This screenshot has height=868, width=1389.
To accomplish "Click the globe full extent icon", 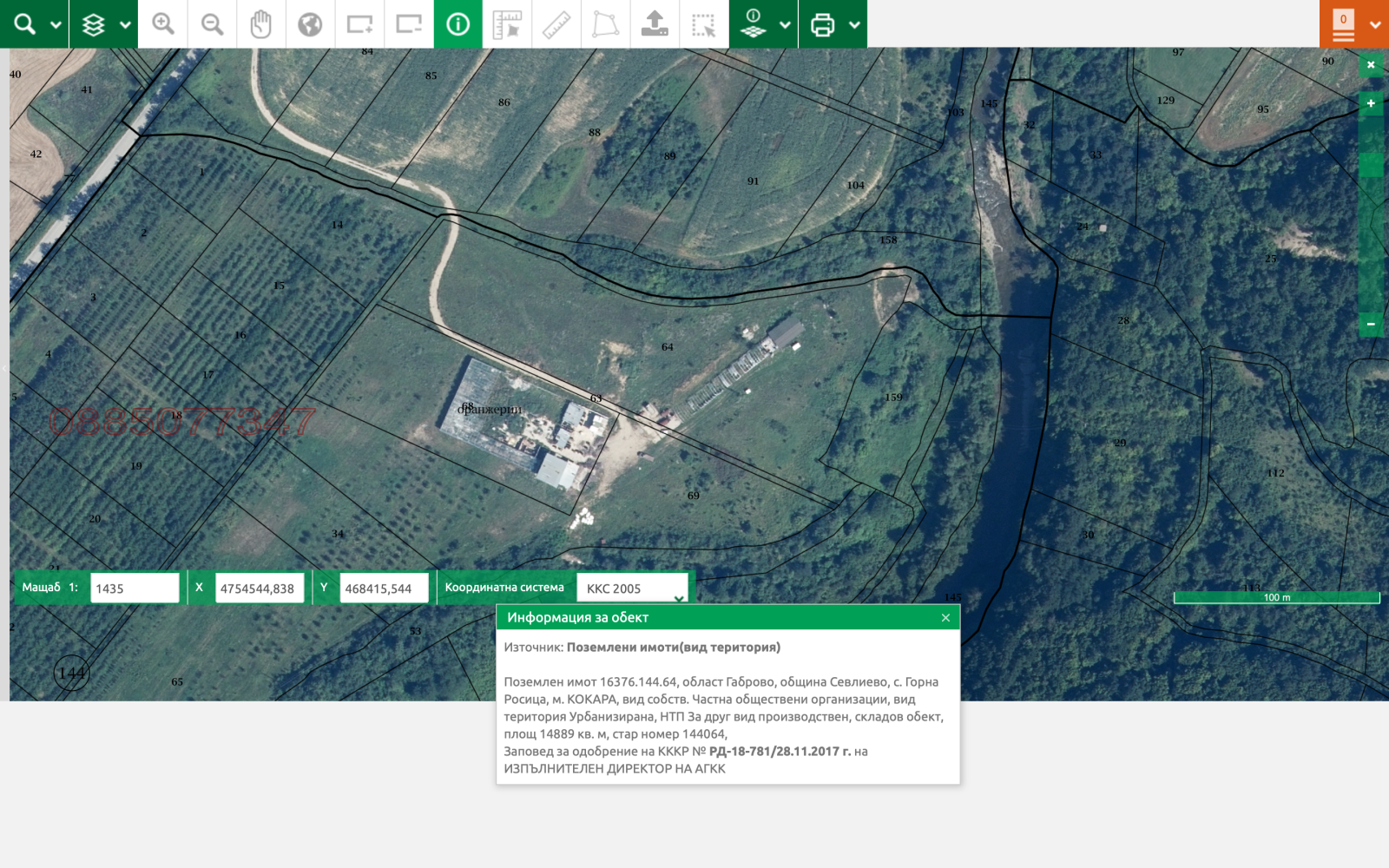I will [310, 24].
